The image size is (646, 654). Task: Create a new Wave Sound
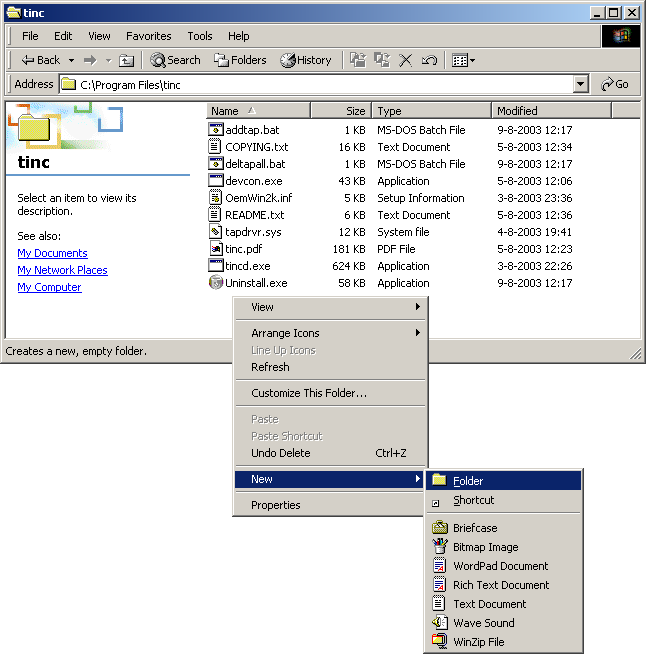click(x=503, y=623)
